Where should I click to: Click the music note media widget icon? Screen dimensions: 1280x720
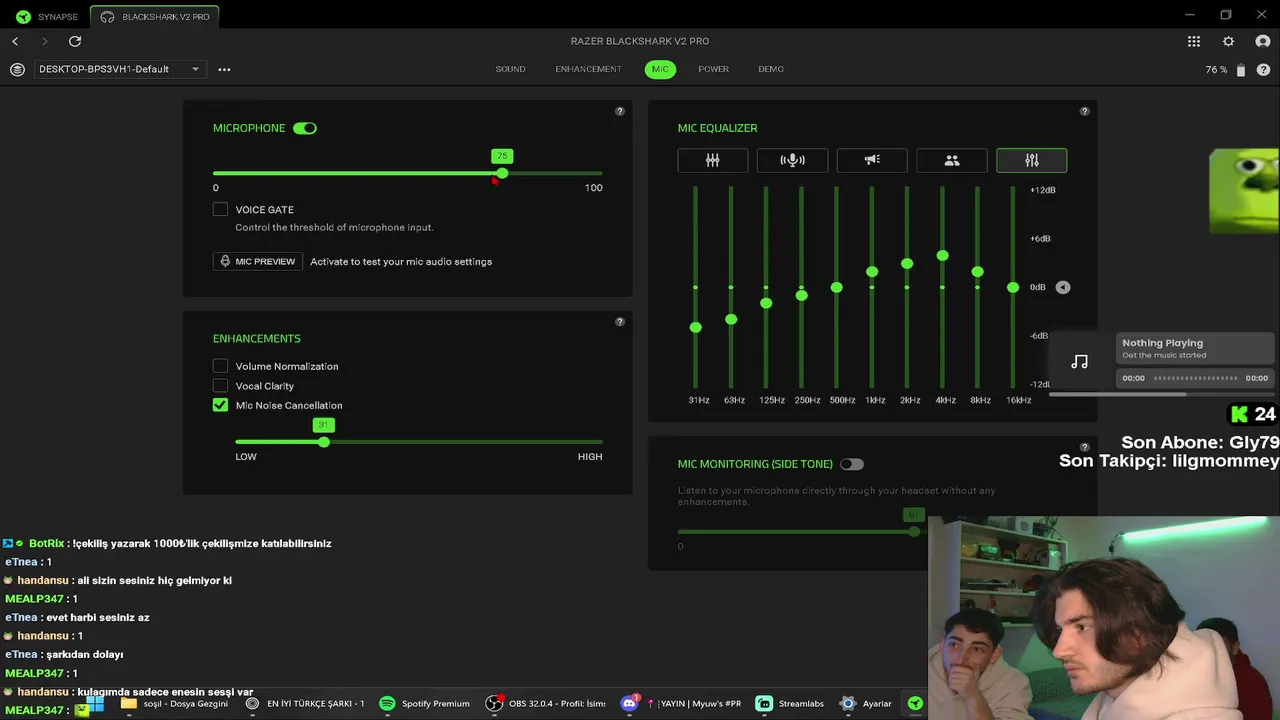click(1079, 361)
